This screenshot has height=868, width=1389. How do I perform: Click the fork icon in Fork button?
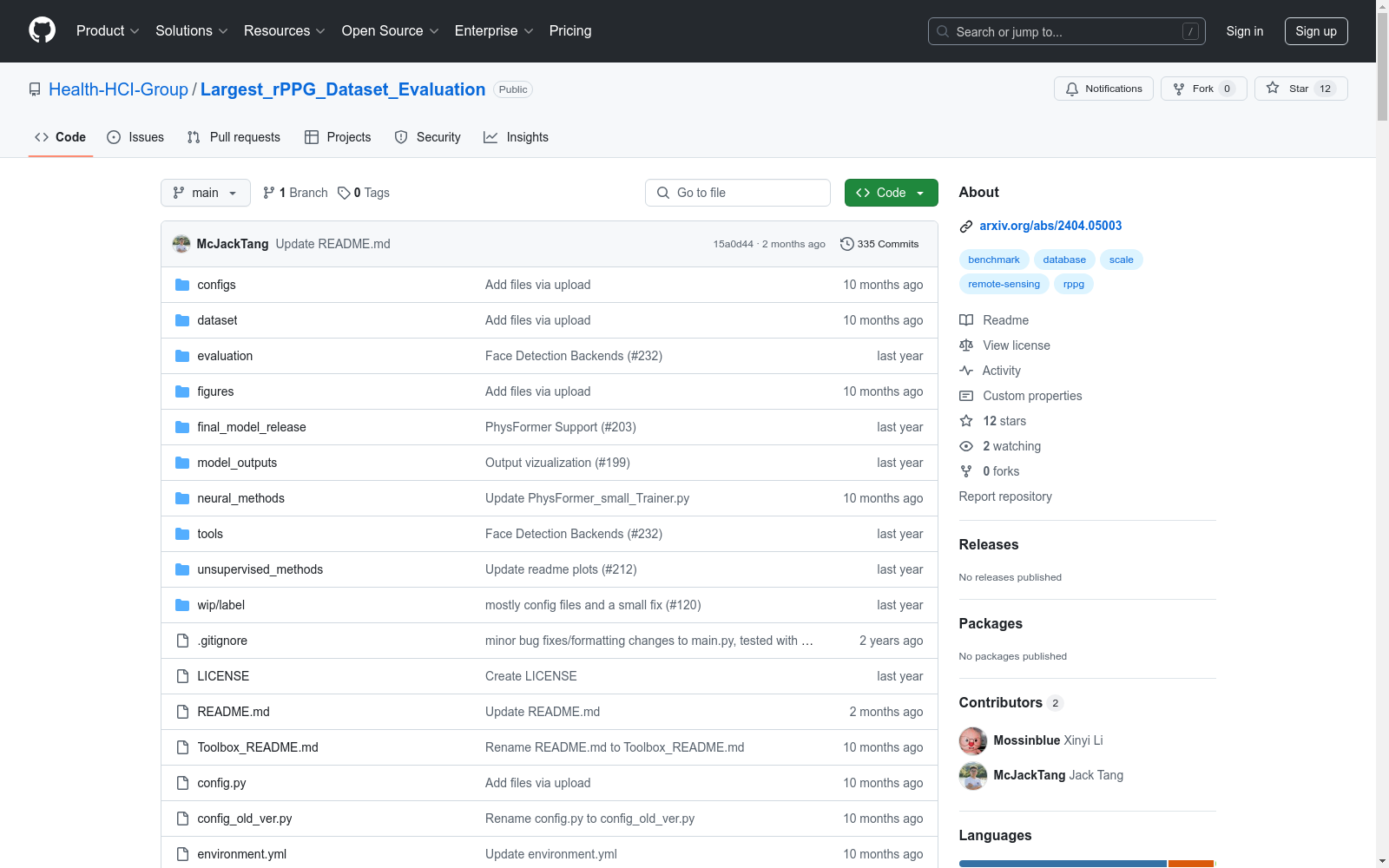click(1179, 89)
